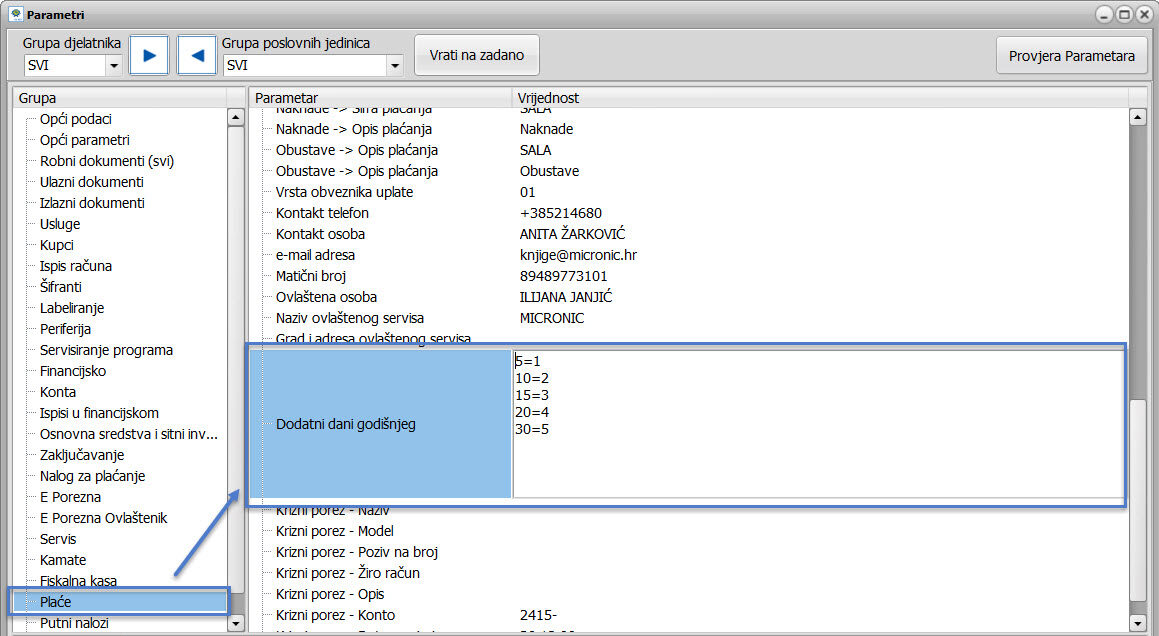Click the parameter list scroll-up arrow

pyautogui.click(x=1138, y=117)
